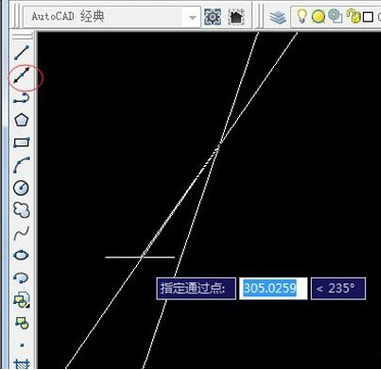Open the Insert Block tool
Viewport: 381px width, 370px height.
[x=21, y=300]
